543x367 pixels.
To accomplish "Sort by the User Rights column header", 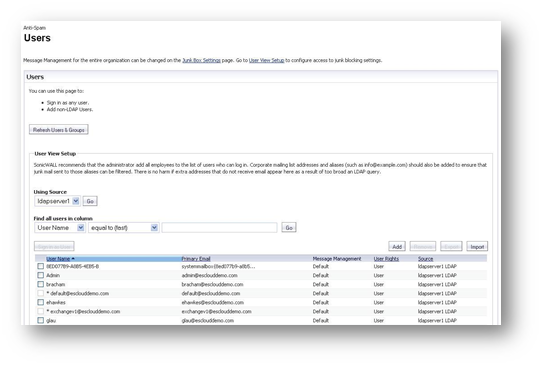I will point(386,259).
